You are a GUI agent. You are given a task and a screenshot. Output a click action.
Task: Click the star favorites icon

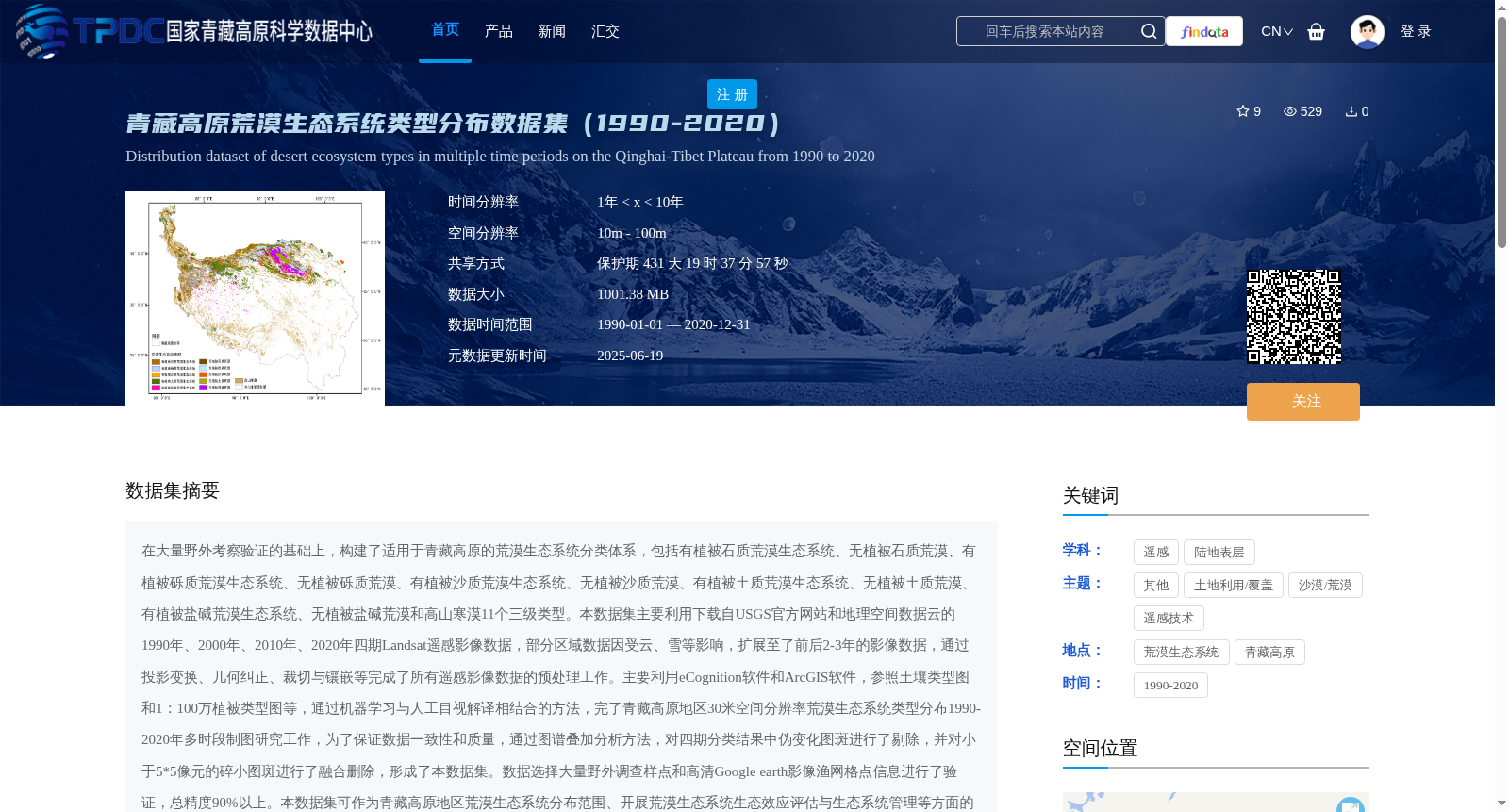coord(1243,111)
